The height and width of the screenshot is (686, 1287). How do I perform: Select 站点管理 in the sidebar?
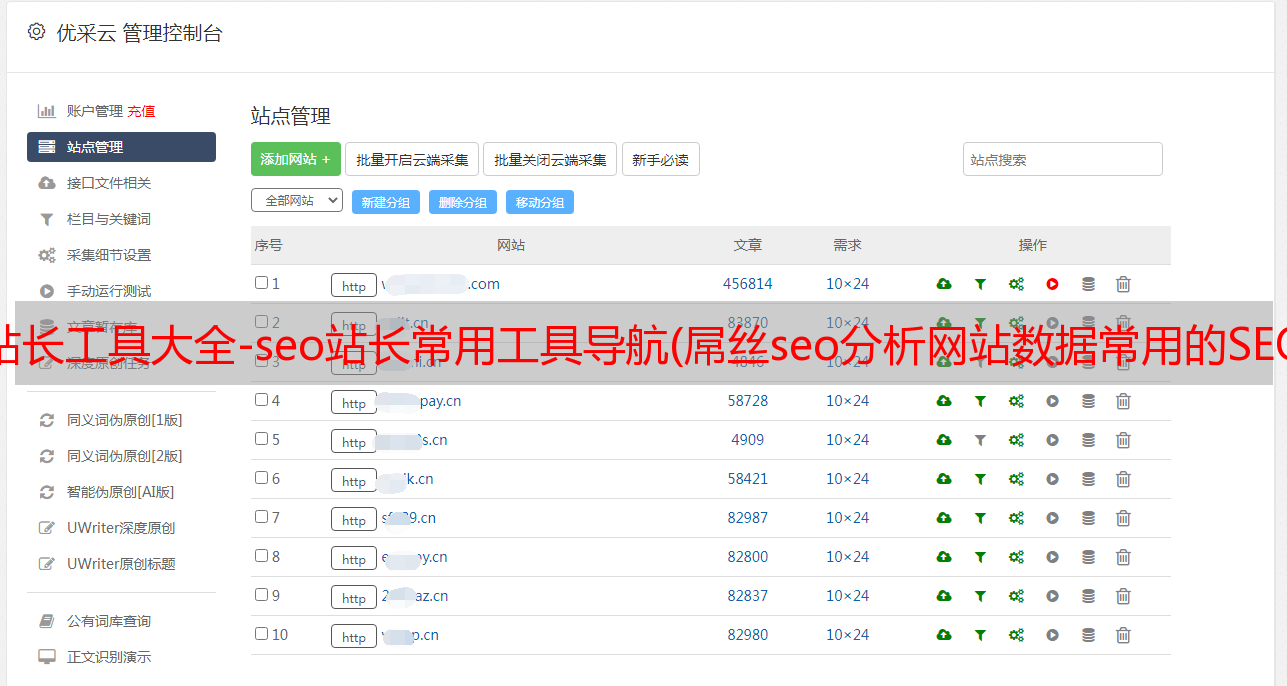pyautogui.click(x=121, y=147)
